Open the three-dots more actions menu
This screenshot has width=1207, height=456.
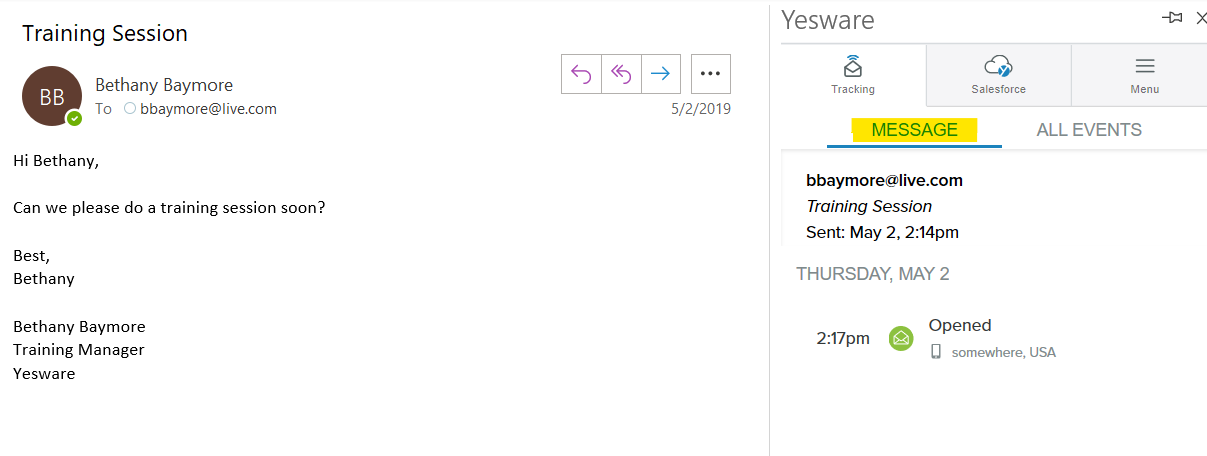[710, 73]
